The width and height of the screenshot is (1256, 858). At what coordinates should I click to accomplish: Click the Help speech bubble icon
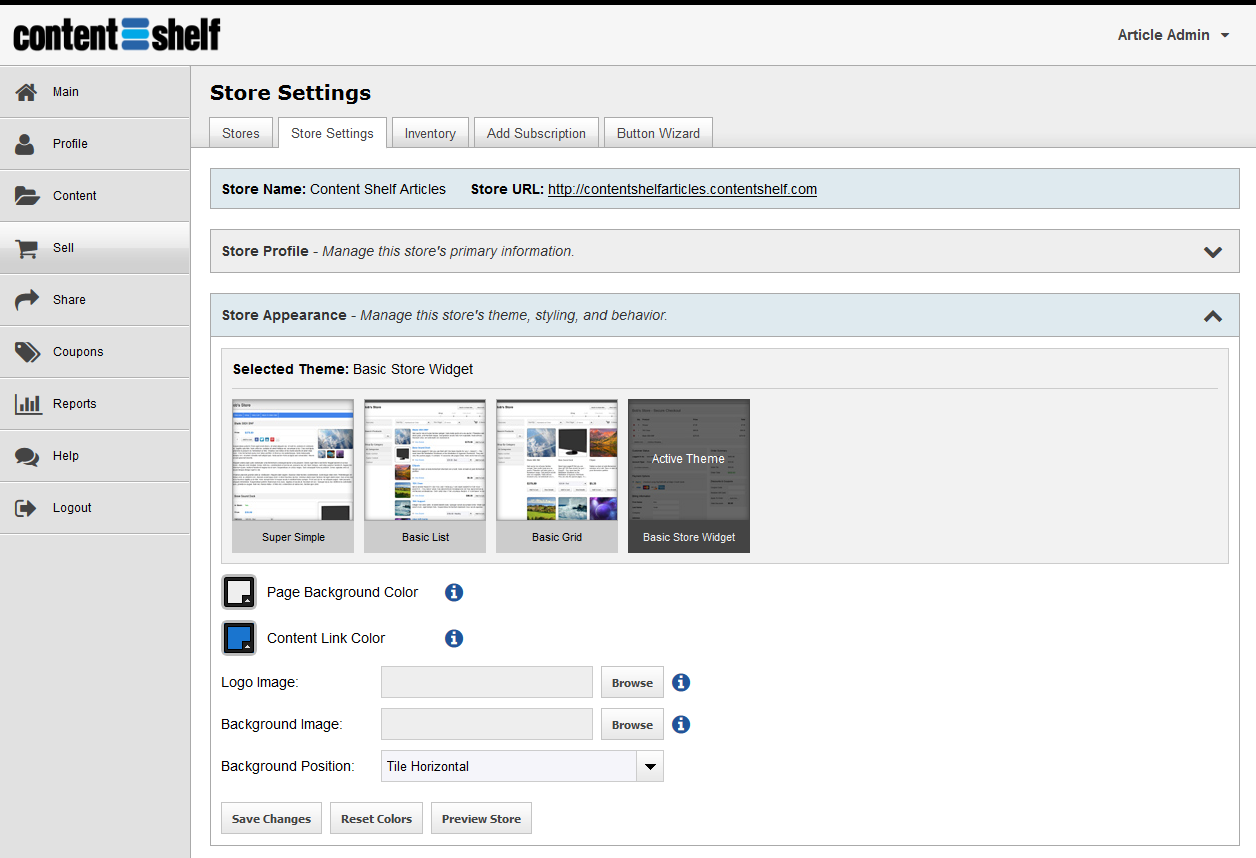click(26, 456)
